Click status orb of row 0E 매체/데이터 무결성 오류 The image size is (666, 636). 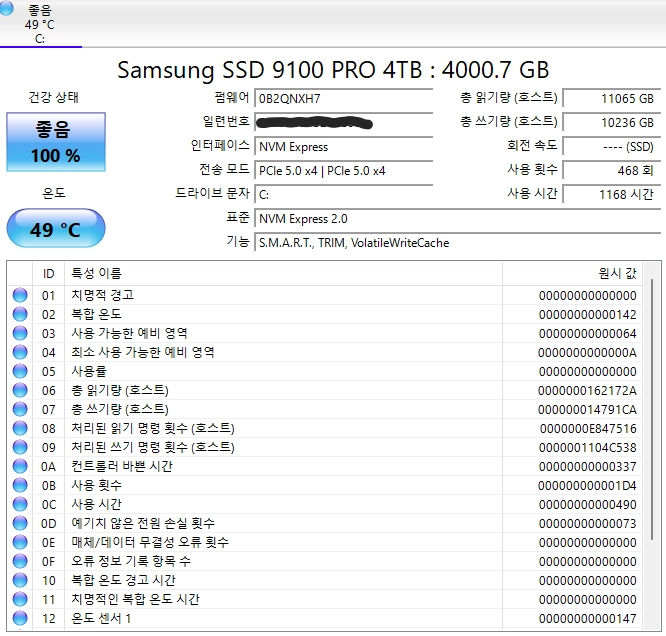[x=20, y=542]
